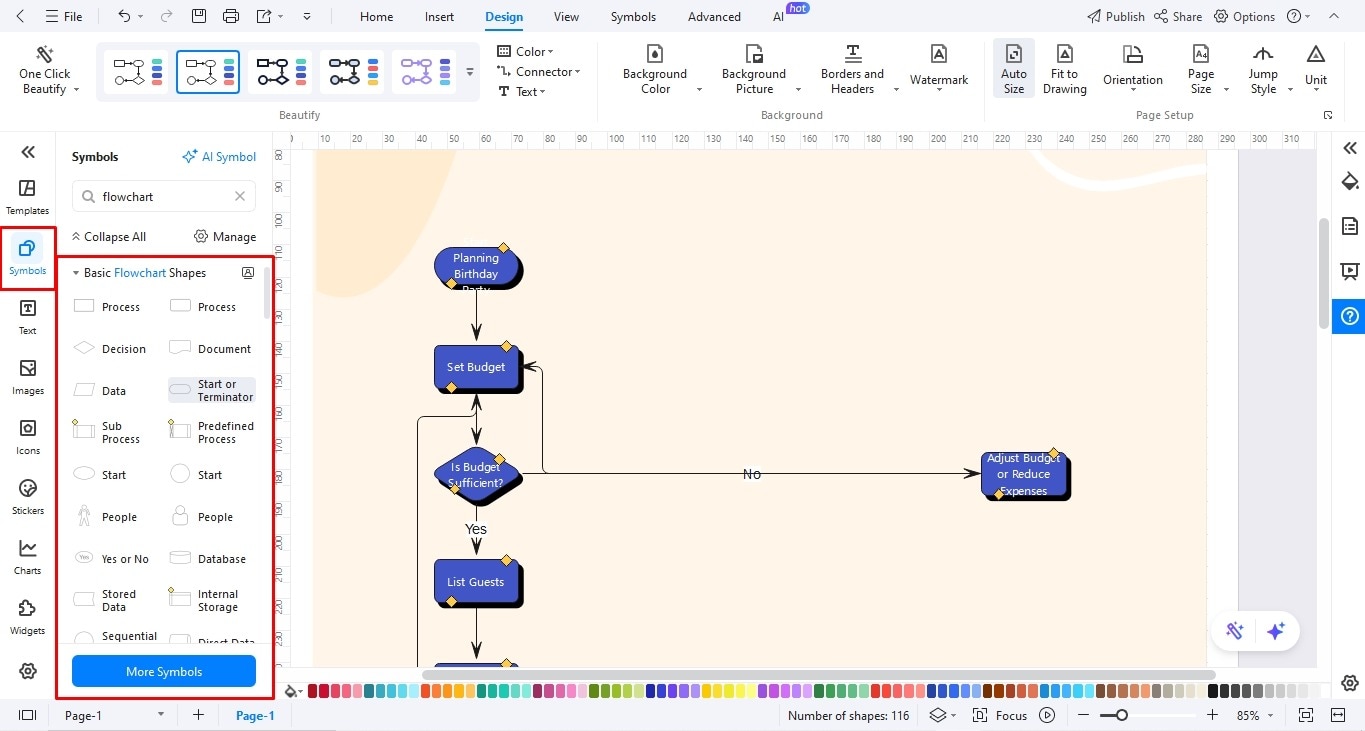This screenshot has width=1365, height=731.
Task: Select the Decision flowchart shape
Action: point(110,349)
